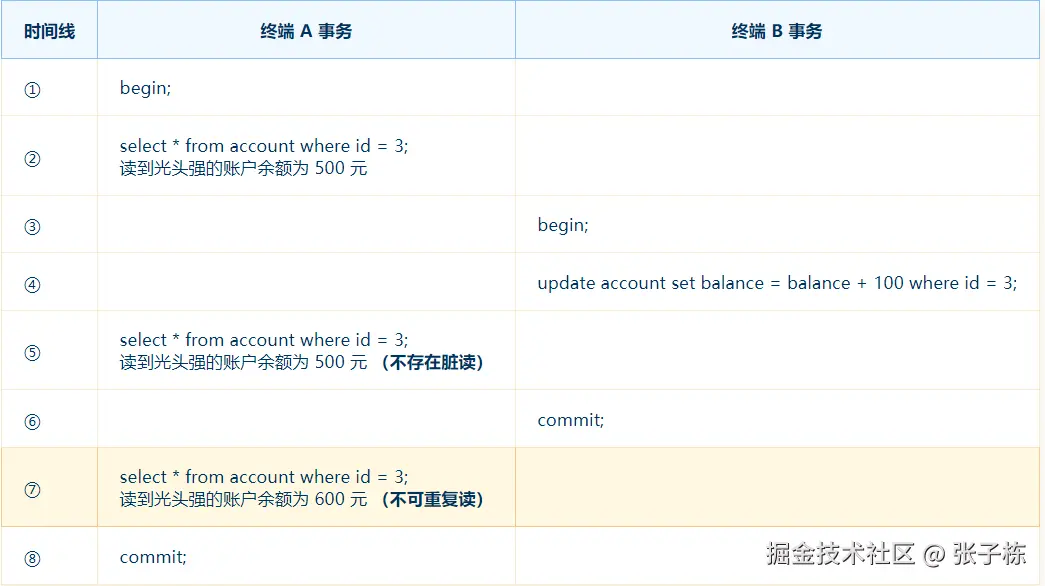Click 读到光头强的账户余额为 500 元 in row ②
Viewport: 1045px width, 586px height.
243,168
